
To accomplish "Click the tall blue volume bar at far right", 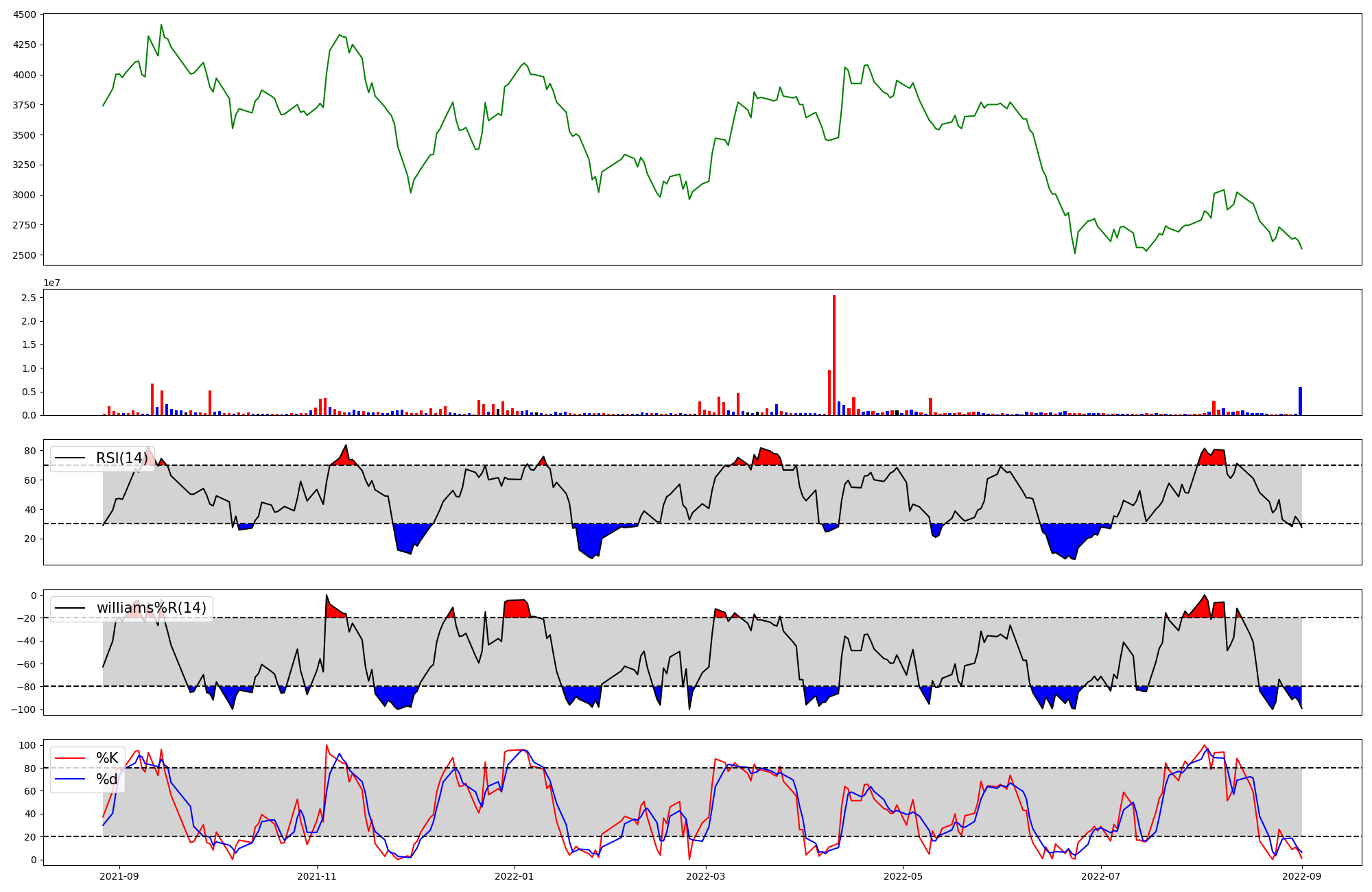I will tap(1300, 401).
